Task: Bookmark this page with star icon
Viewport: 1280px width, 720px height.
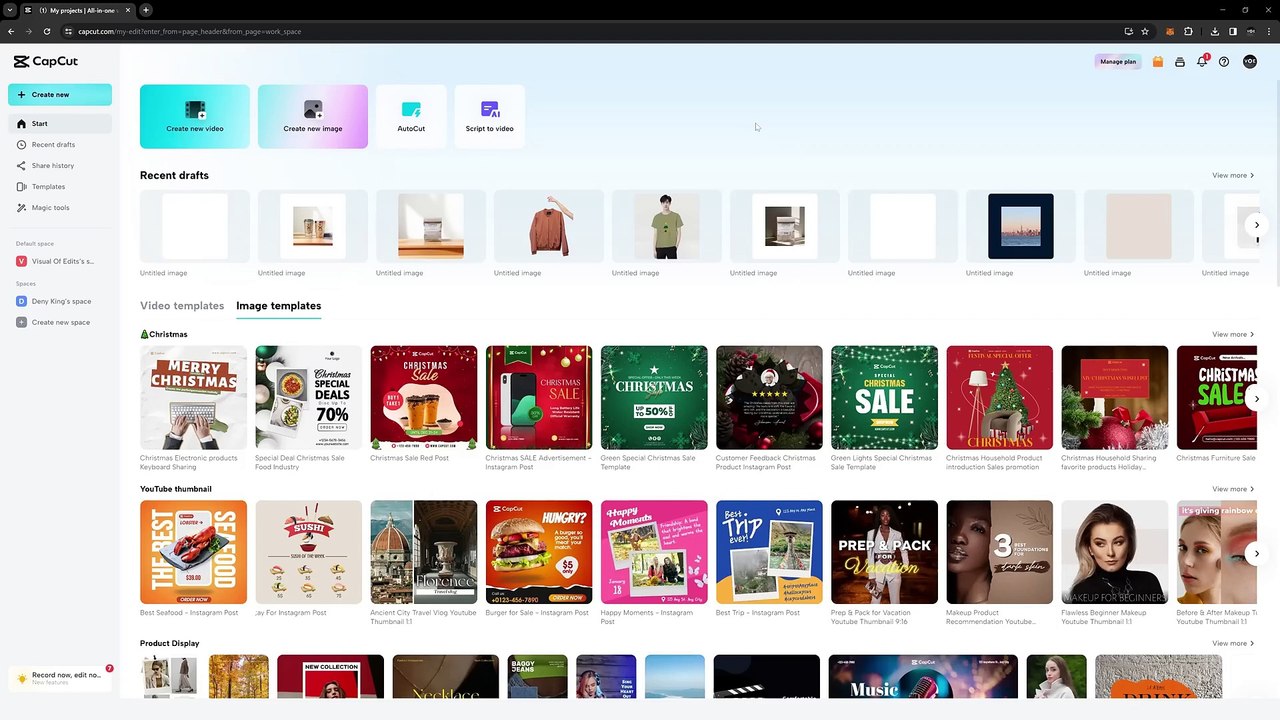Action: [x=1145, y=31]
